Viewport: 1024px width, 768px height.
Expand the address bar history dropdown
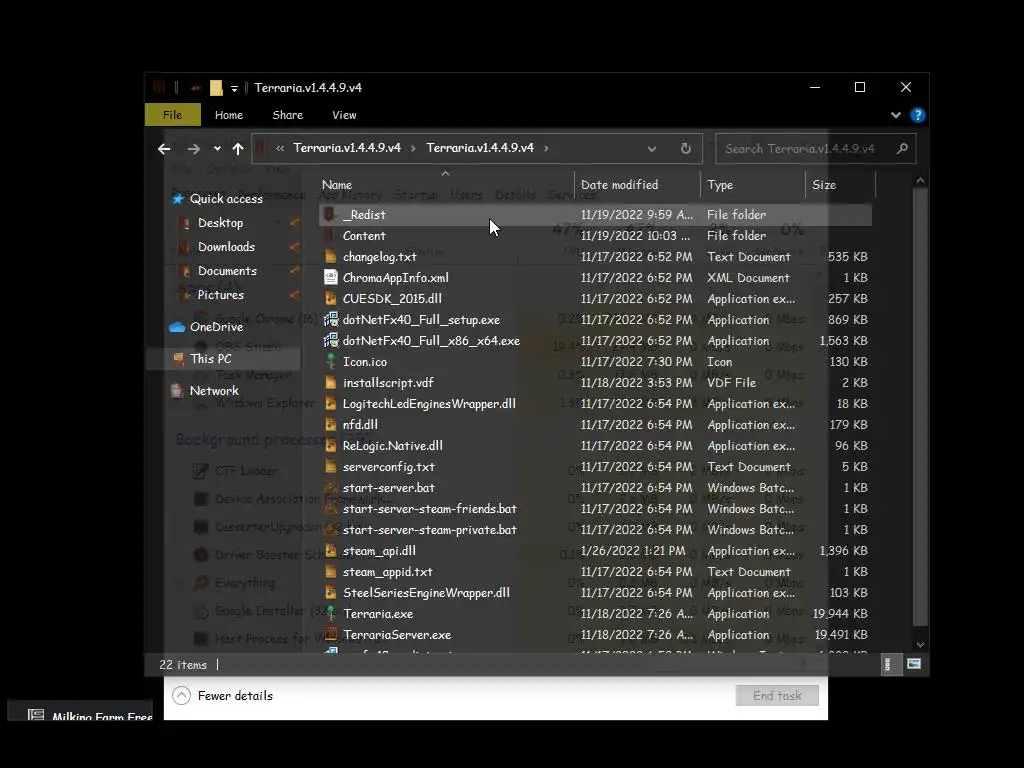[x=652, y=149]
